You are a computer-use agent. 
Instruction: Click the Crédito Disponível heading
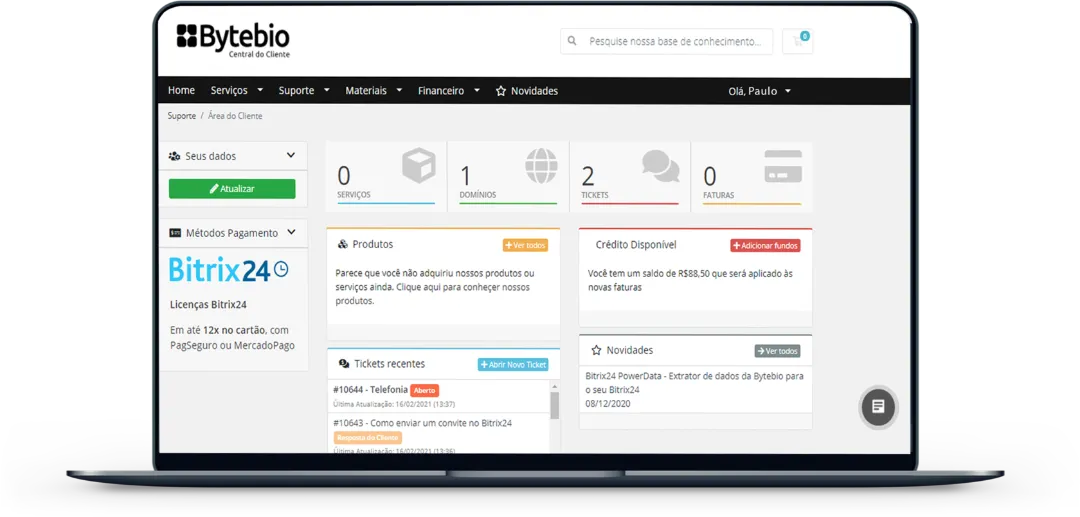(x=636, y=244)
